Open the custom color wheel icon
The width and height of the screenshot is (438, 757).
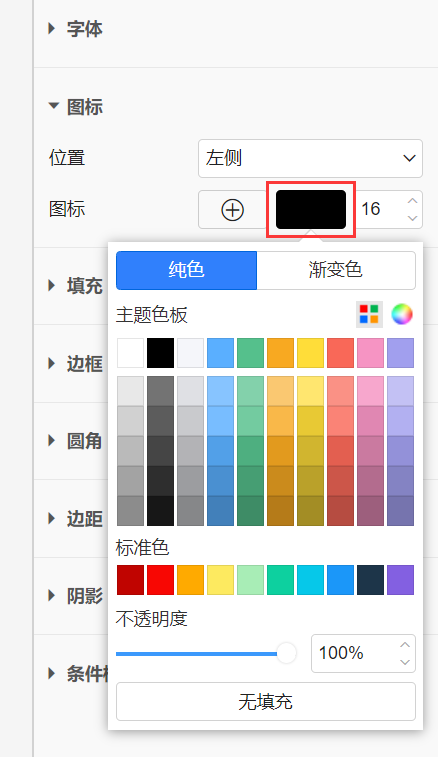tap(402, 315)
